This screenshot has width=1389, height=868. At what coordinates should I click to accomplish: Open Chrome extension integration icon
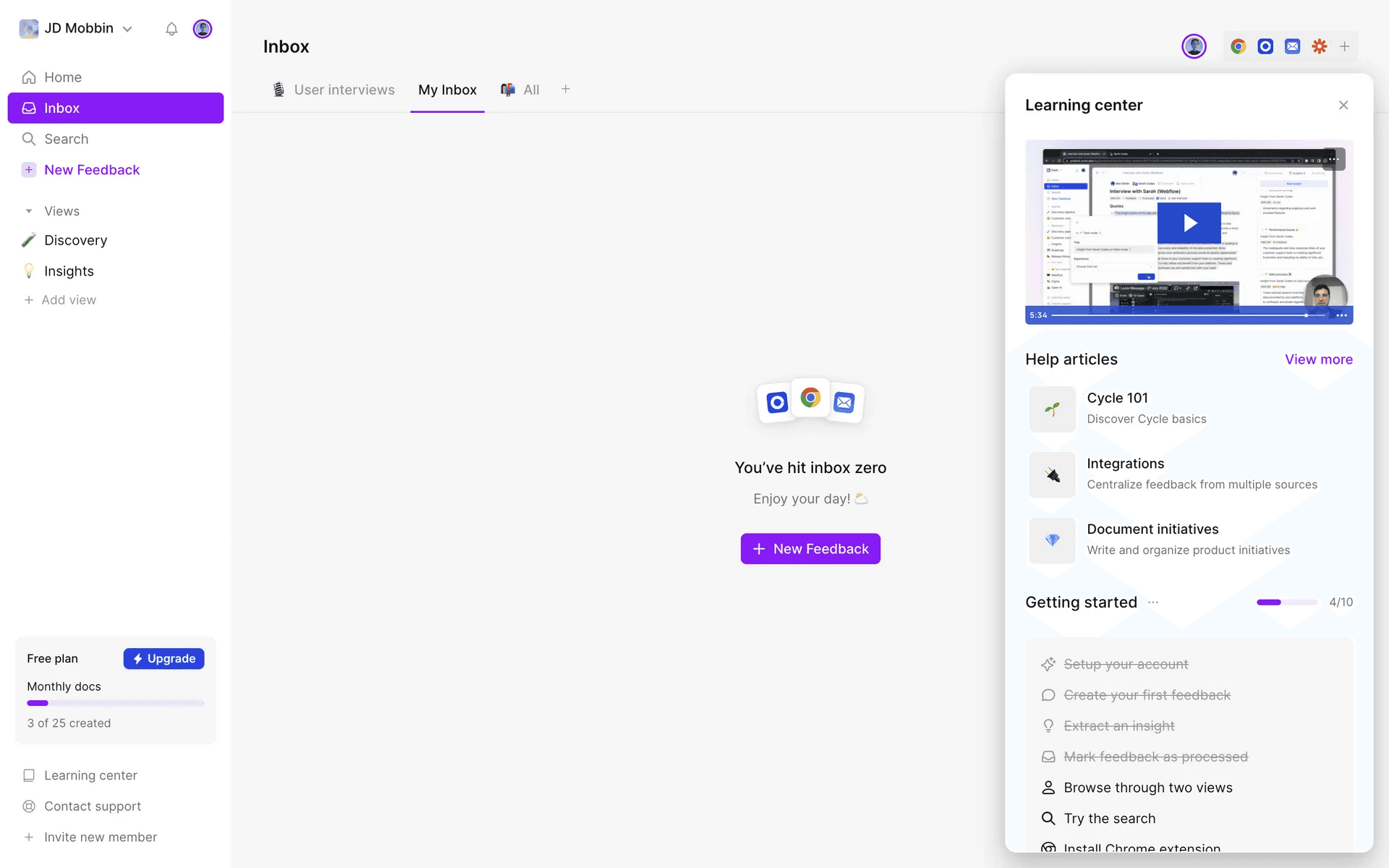pos(1238,46)
